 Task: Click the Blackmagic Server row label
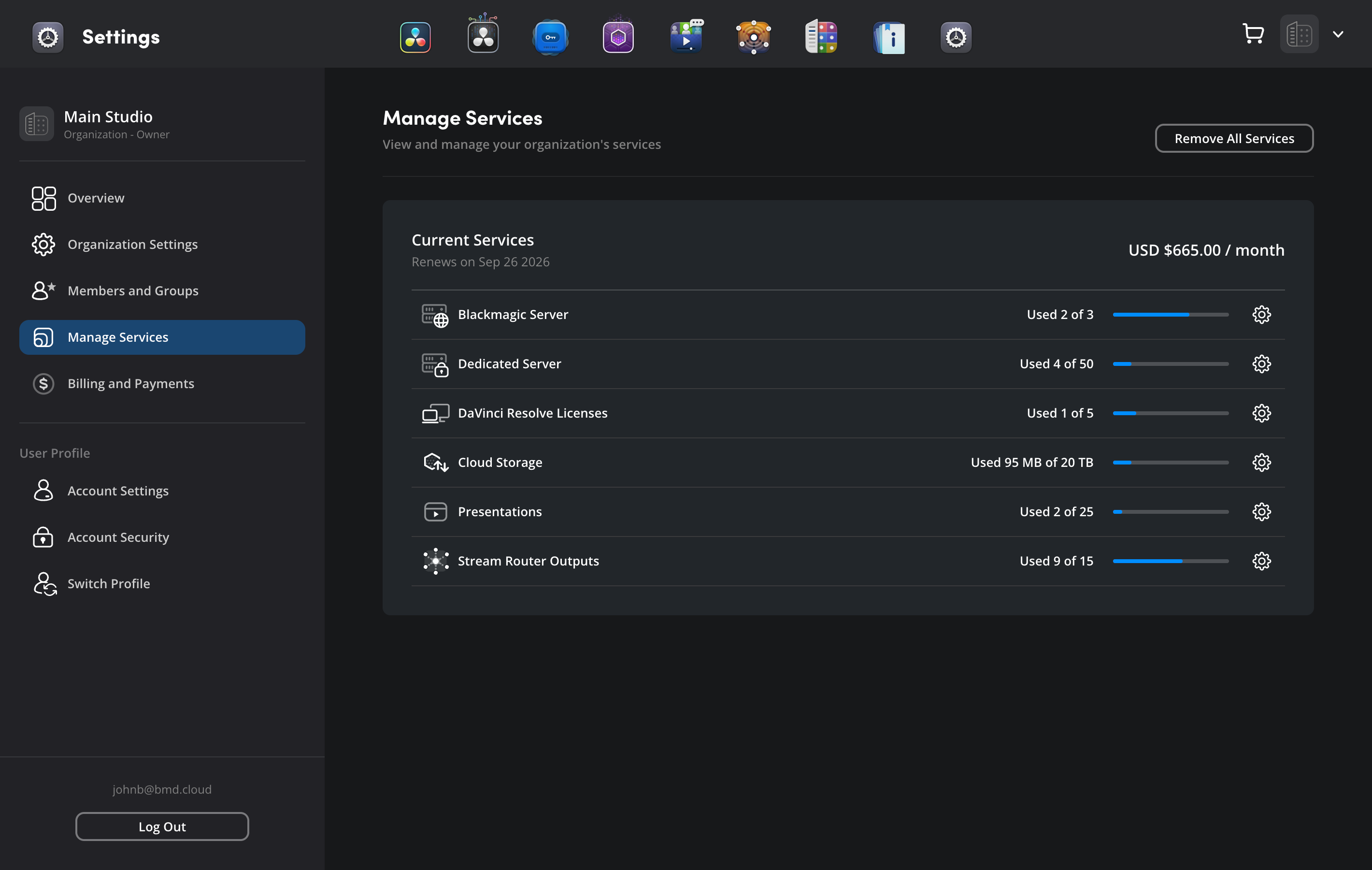pos(513,315)
